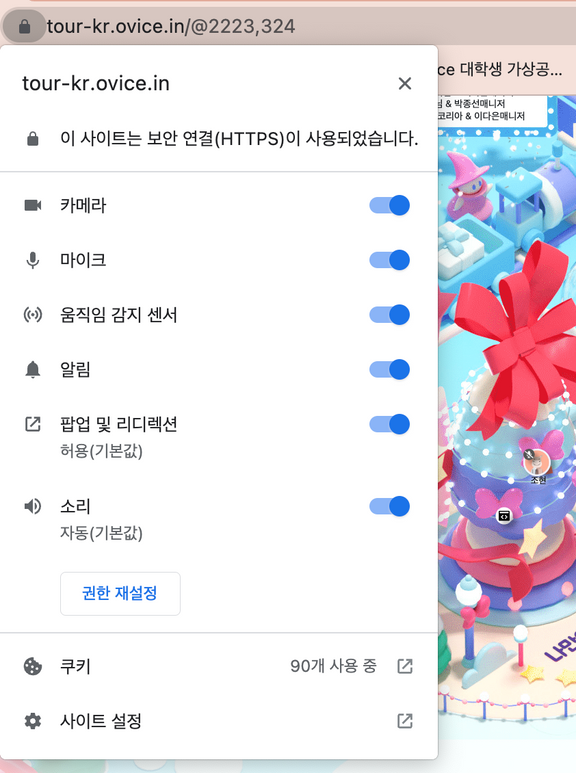The width and height of the screenshot is (576, 773).
Task: Click the camera icon beside 카메라
Action: point(33,205)
